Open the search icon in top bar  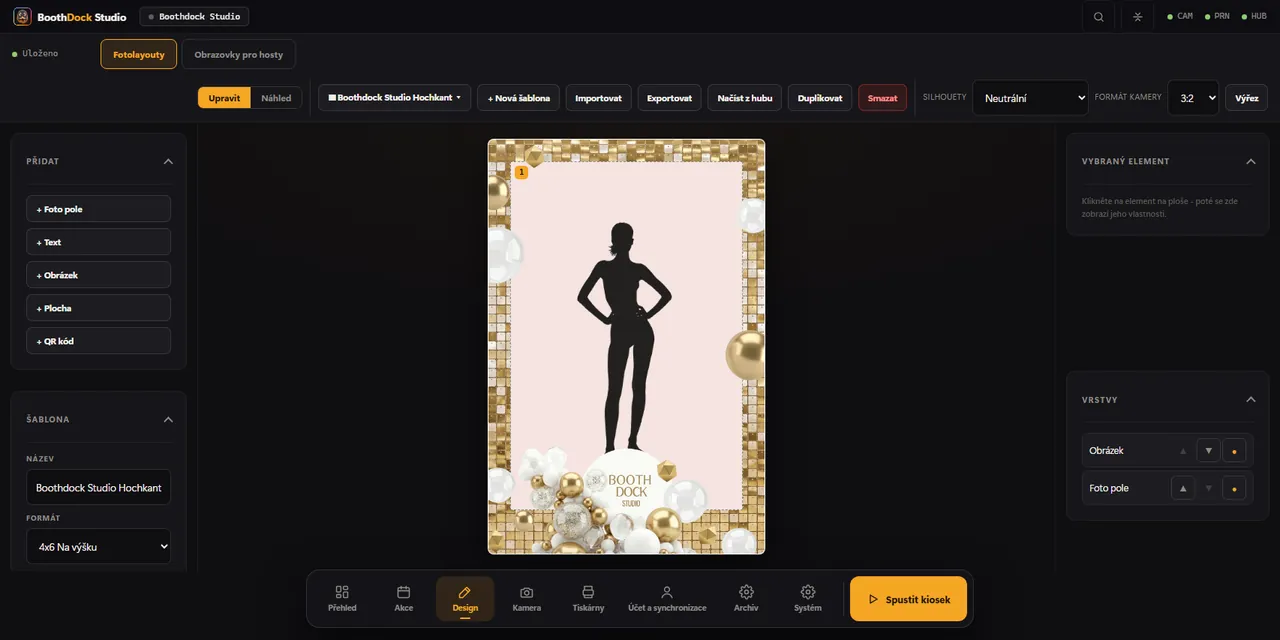1099,17
